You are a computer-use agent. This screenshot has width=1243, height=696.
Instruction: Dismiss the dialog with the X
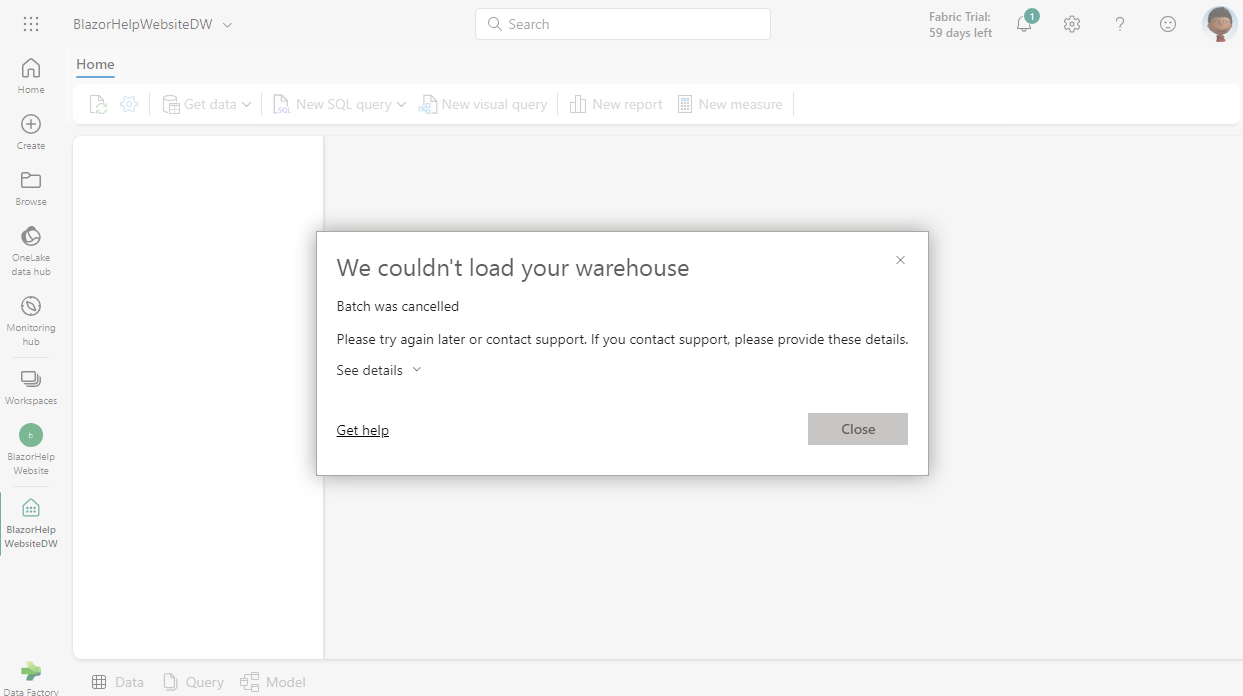click(900, 260)
